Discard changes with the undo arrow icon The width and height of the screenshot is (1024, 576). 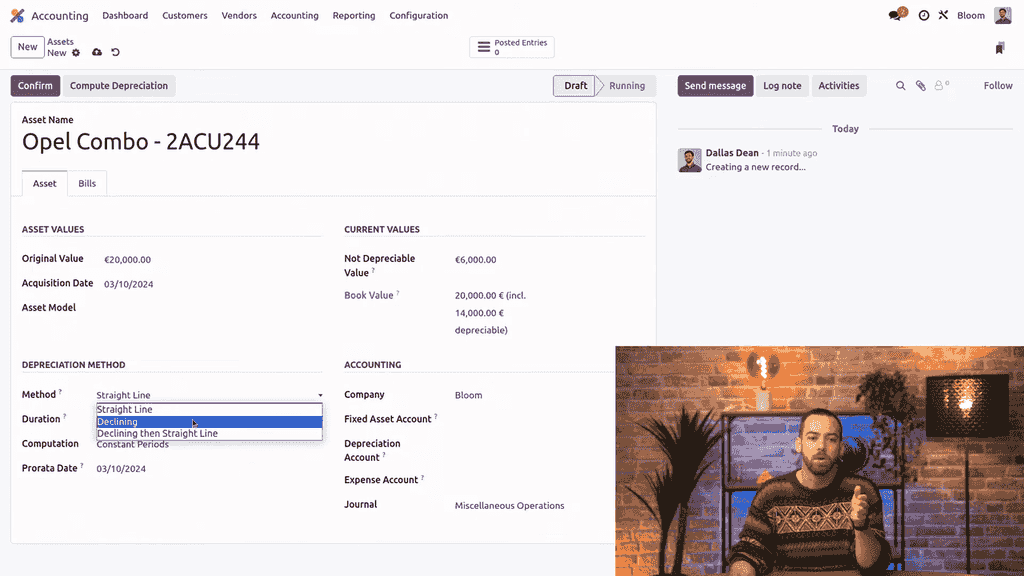(115, 53)
